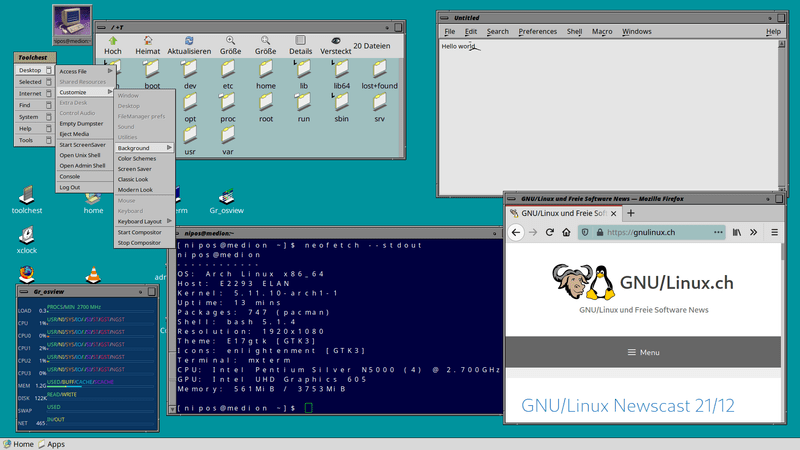800x450 pixels.
Task: Open the Help menu in editor
Action: pyautogui.click(x=773, y=31)
